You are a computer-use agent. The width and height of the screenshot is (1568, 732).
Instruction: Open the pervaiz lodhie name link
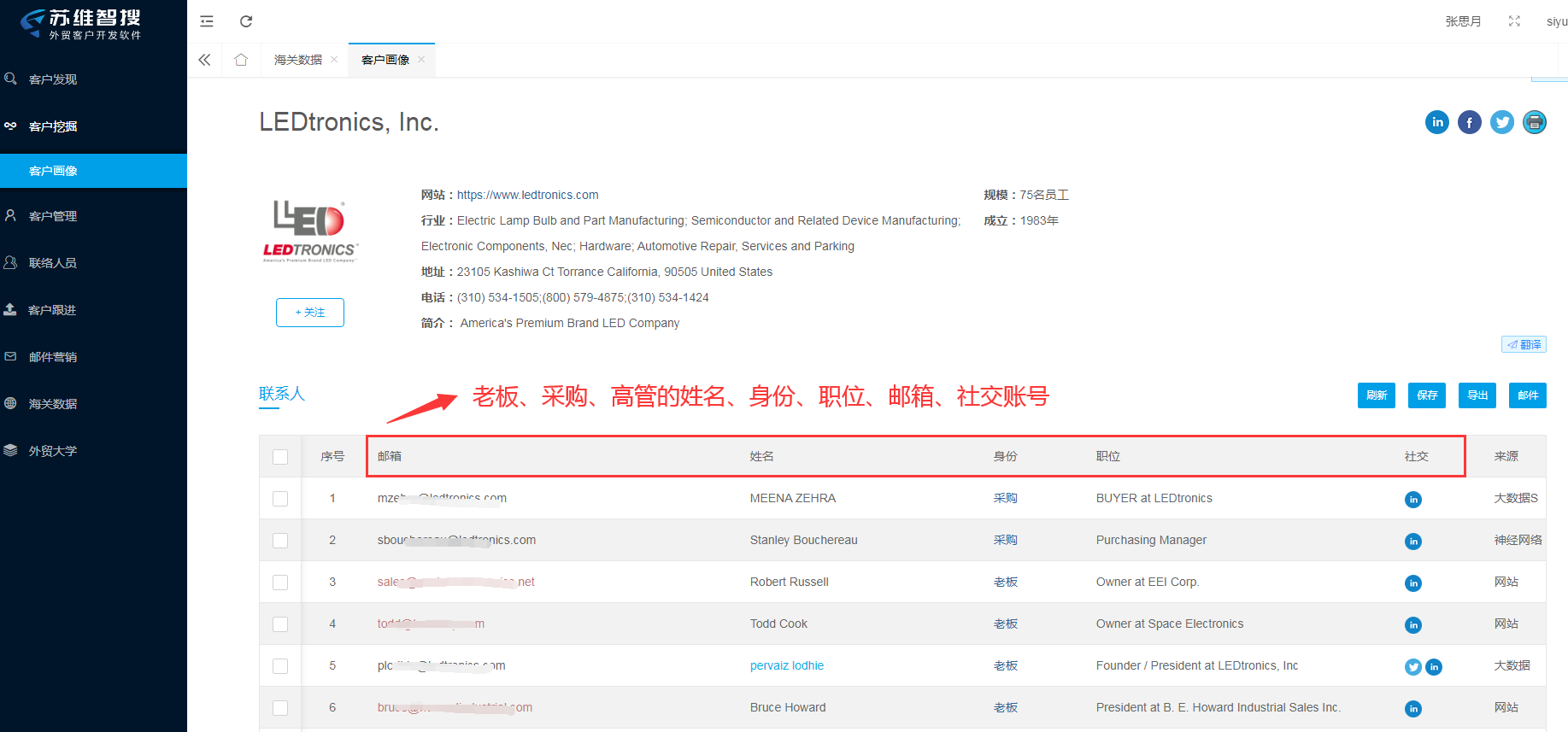pos(786,665)
